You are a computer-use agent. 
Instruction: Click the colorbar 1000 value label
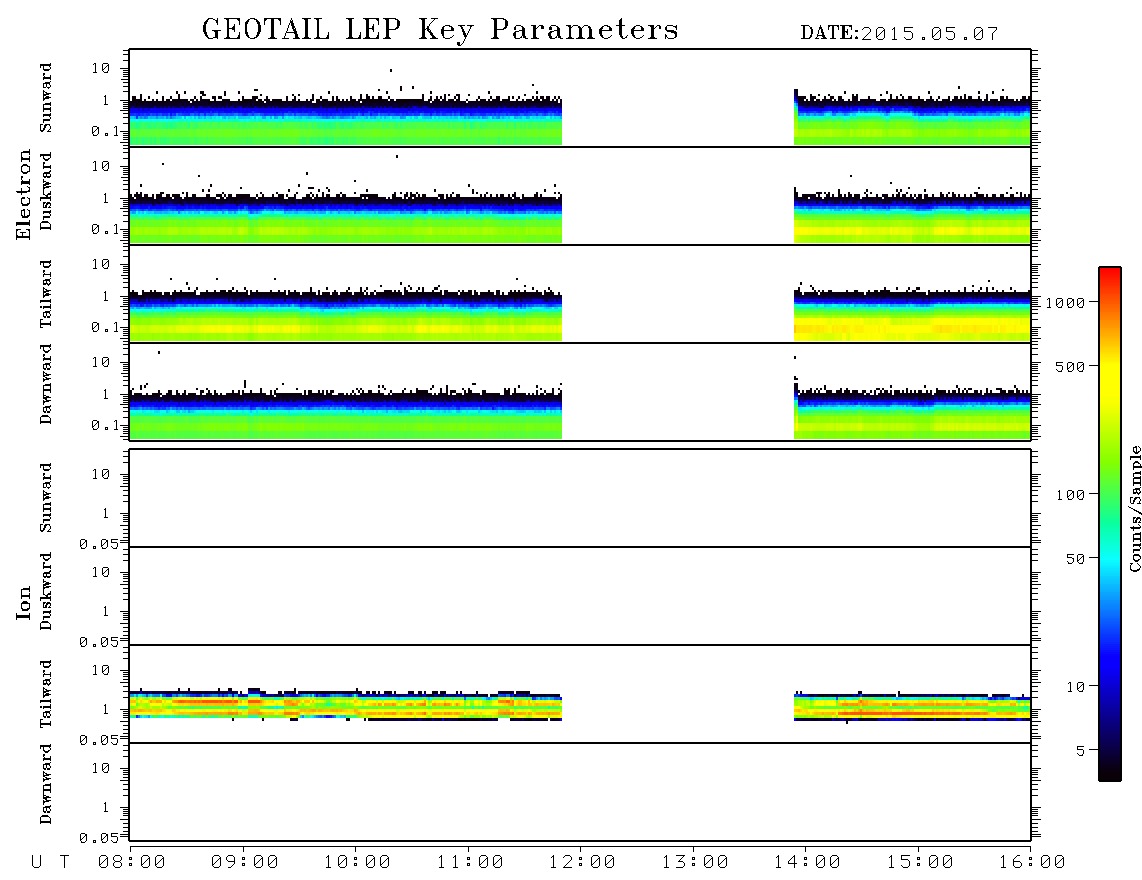point(1065,302)
